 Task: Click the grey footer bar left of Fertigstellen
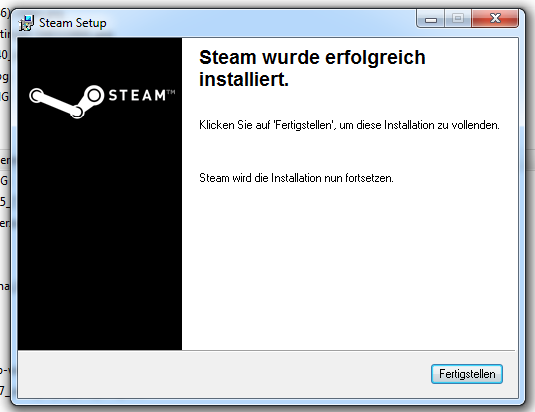click(x=223, y=374)
